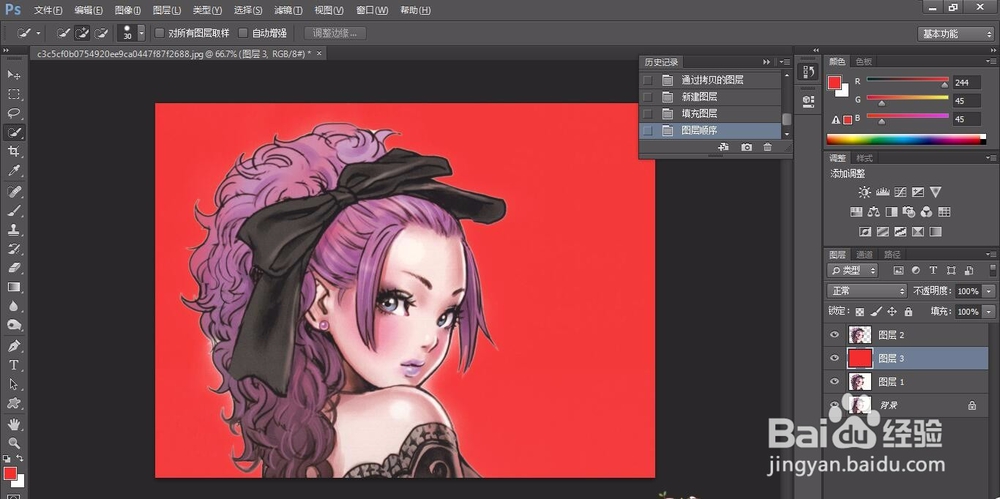Delete current history state via trash icon
The image size is (1000, 499).
pos(767,147)
